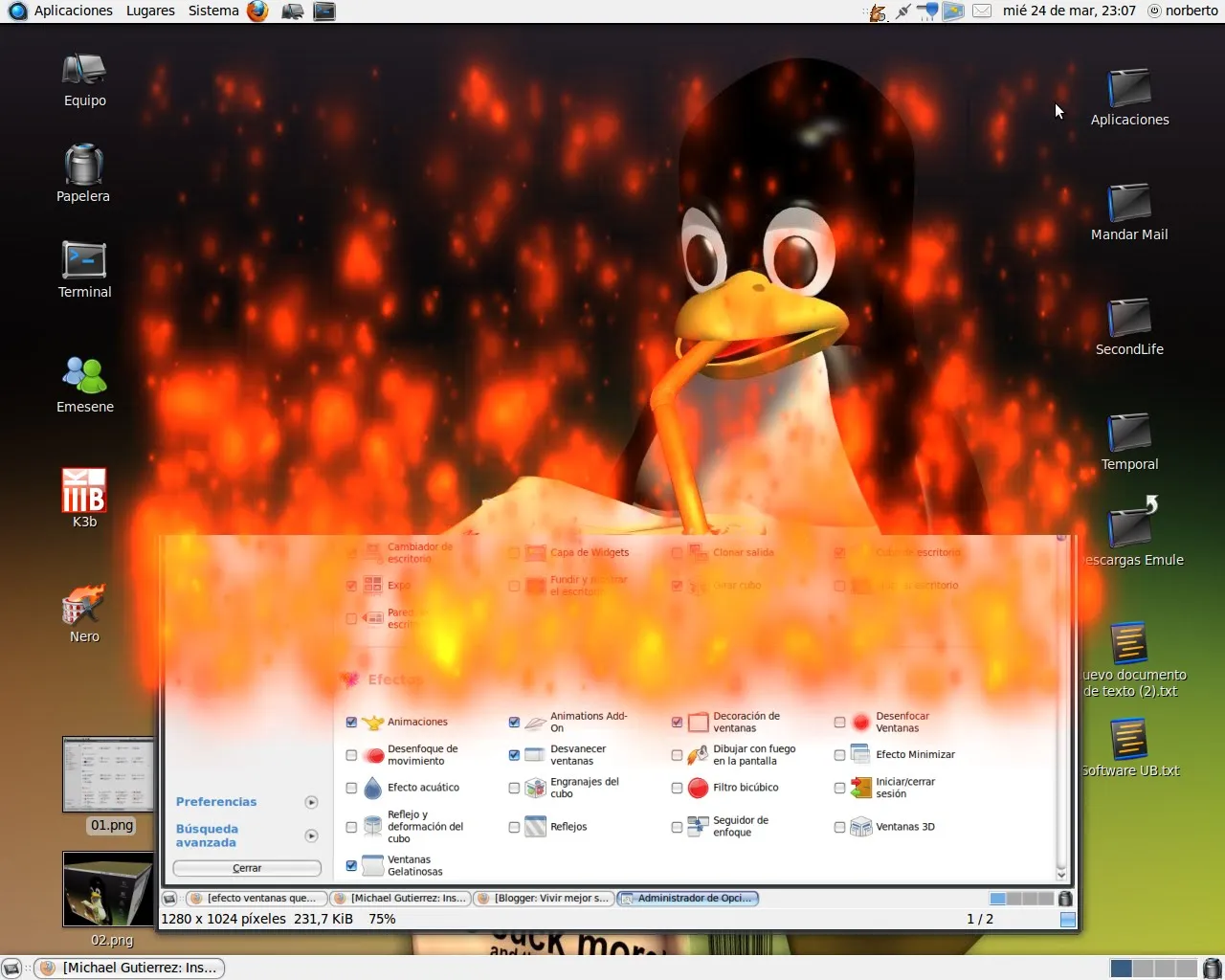Click the mail launcher beside Firefox

tap(292, 11)
